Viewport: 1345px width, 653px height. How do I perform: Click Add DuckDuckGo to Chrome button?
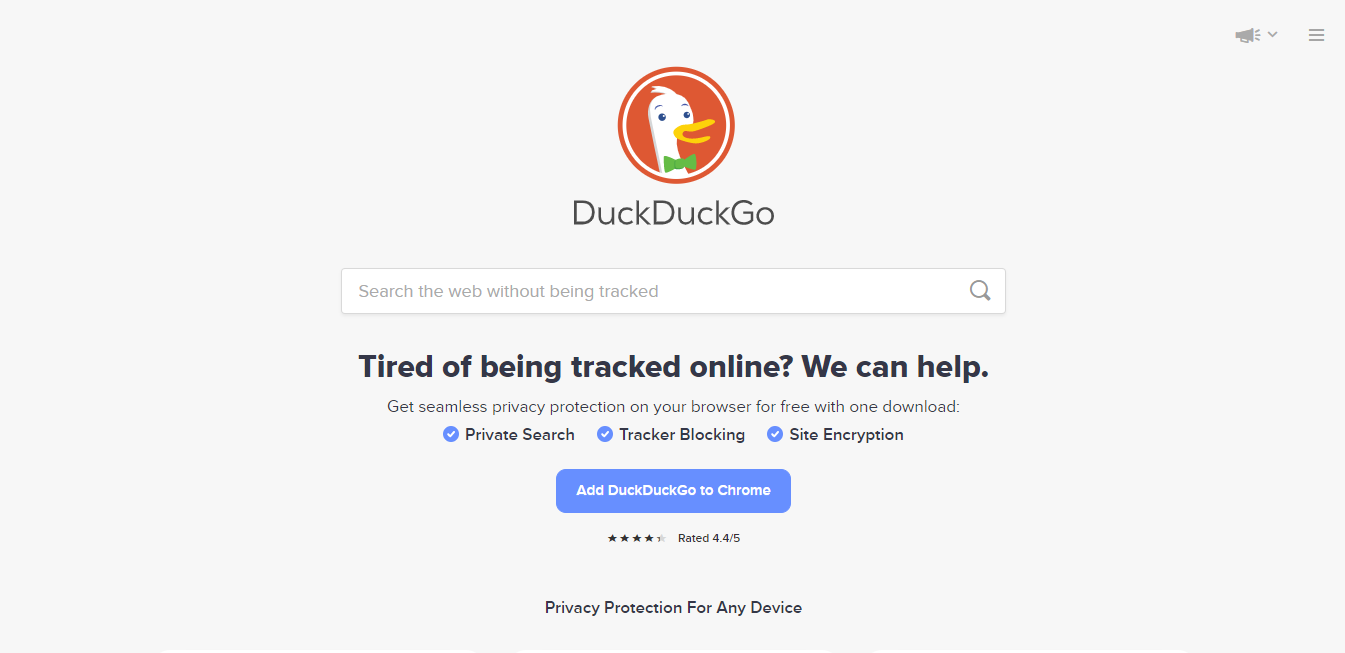673,491
